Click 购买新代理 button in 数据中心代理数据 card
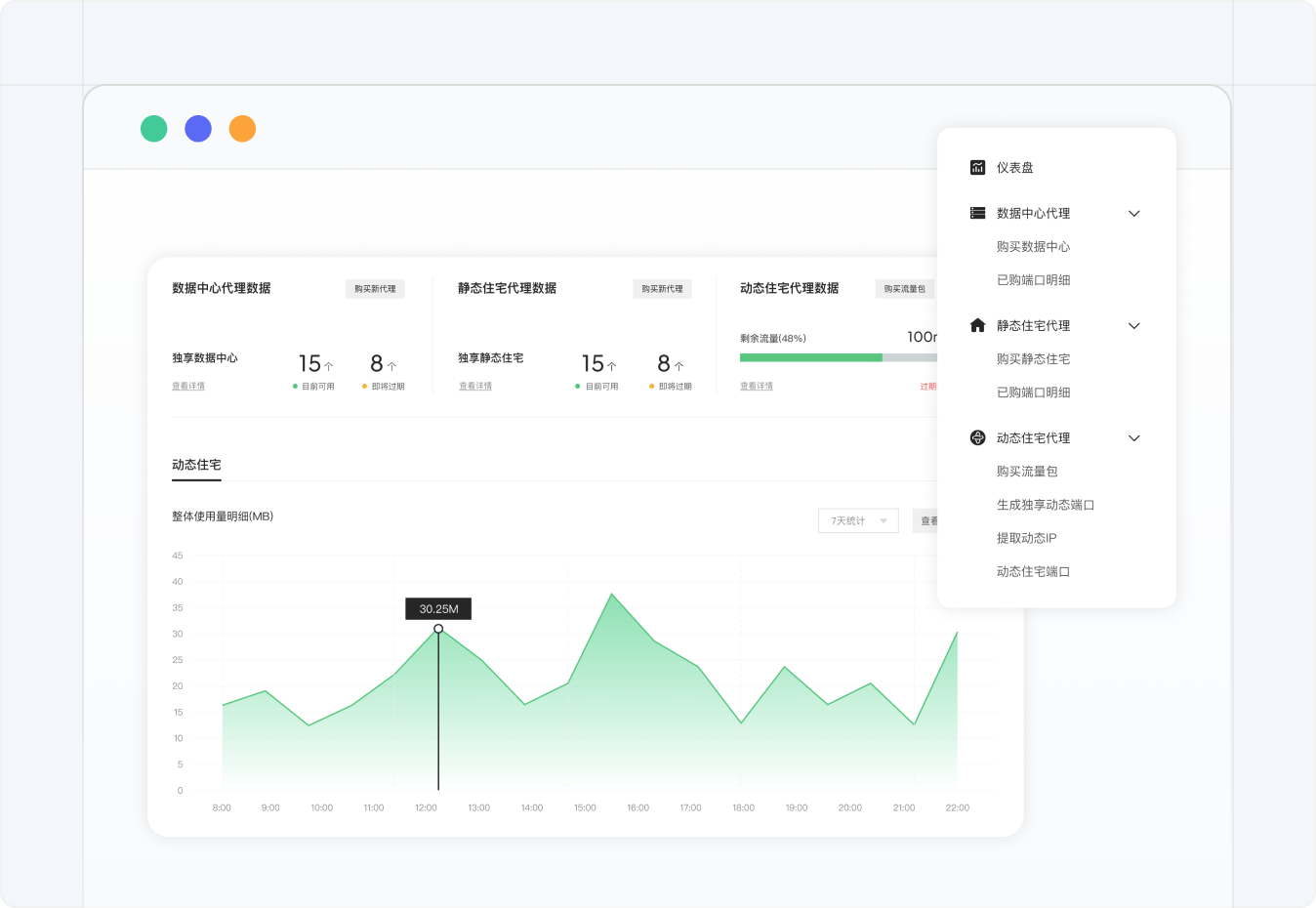The height and width of the screenshot is (908, 1316). (x=375, y=289)
